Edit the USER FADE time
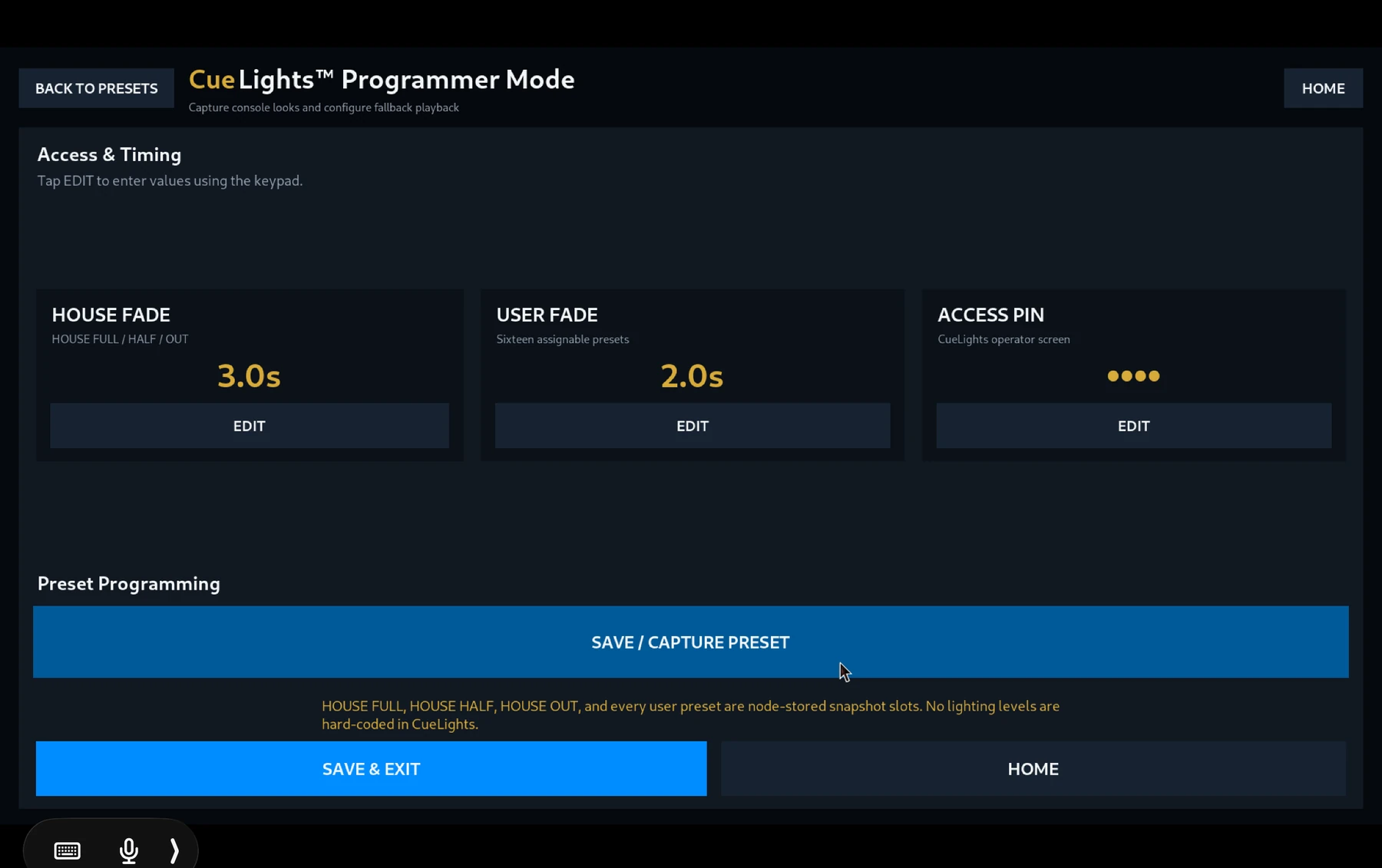This screenshot has height=868, width=1382. point(693,426)
